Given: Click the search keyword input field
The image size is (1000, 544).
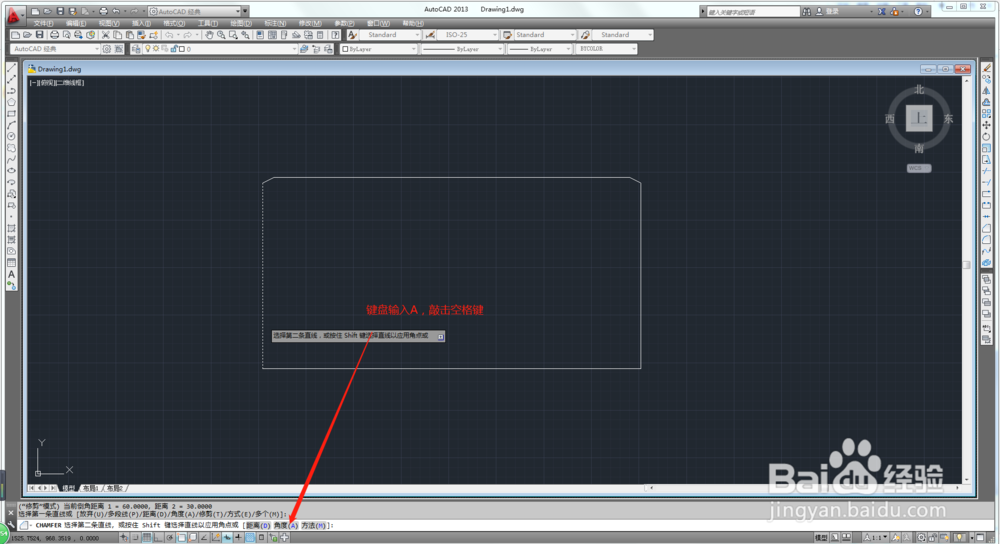Looking at the screenshot, I should (x=753, y=11).
